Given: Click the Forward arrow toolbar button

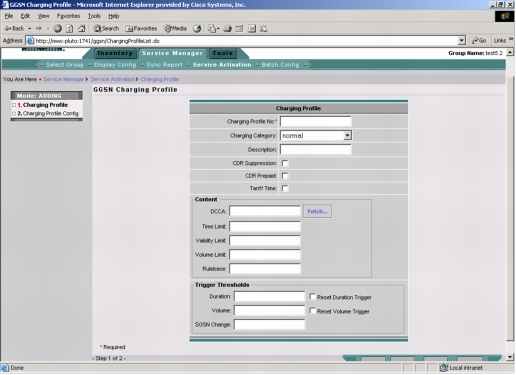Looking at the screenshot, I should [x=39, y=29].
